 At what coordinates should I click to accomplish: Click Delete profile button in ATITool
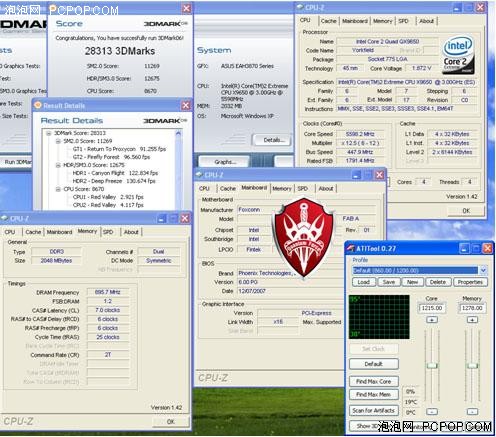tap(438, 282)
